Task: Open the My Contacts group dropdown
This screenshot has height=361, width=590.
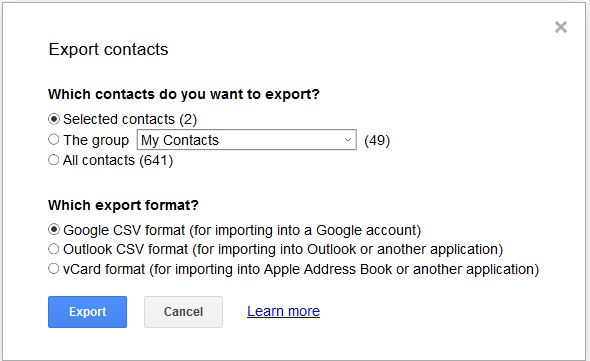Action: [246, 140]
